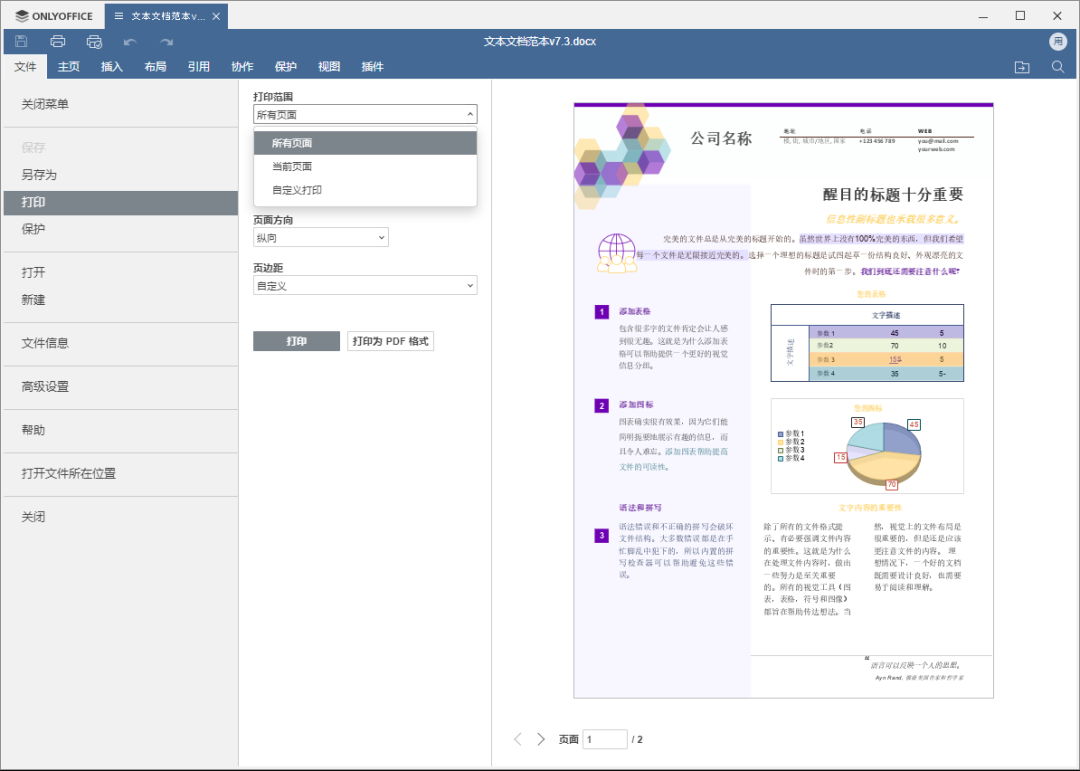This screenshot has width=1080, height=771.
Task: Expand the 页边距 margins dropdown
Action: point(364,285)
